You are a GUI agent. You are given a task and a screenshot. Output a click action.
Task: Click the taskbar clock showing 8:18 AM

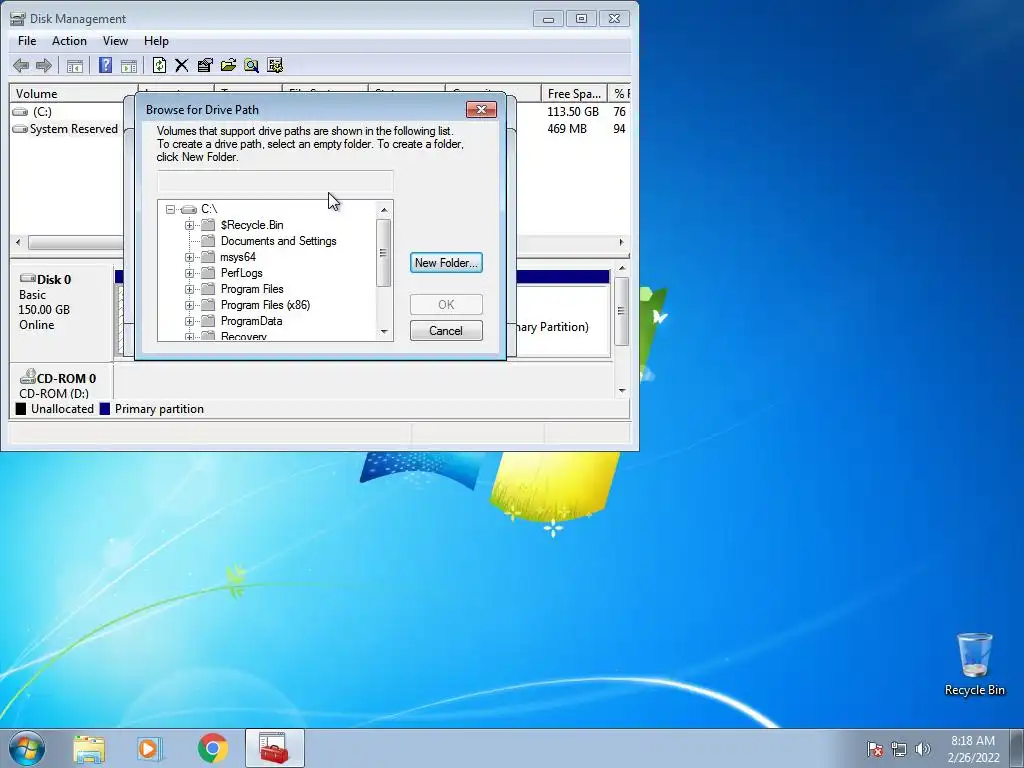pyautogui.click(x=973, y=749)
